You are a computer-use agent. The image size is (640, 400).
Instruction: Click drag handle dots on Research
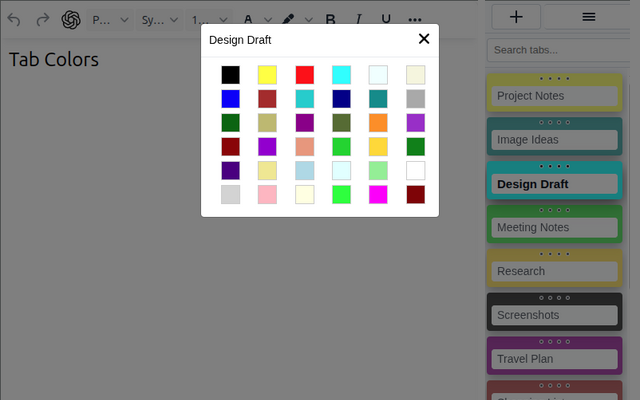pos(554,254)
